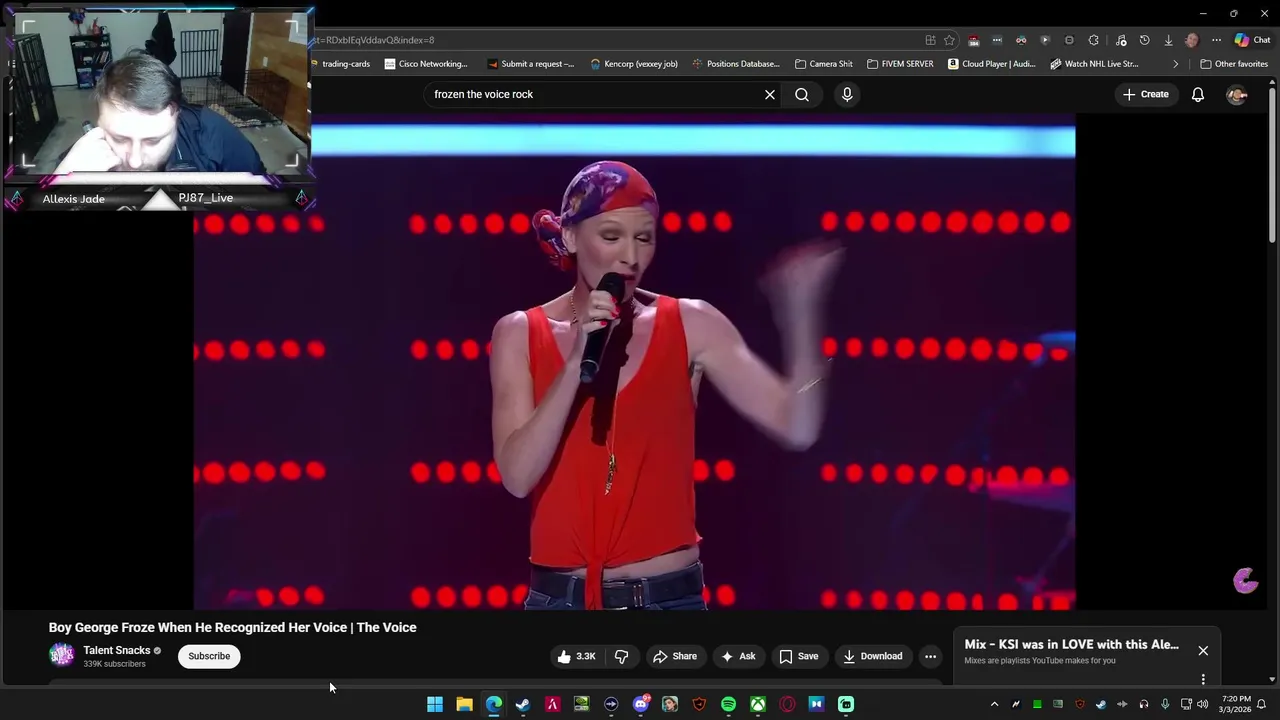Open Xbox app from the taskbar
Image resolution: width=1280 pixels, height=720 pixels.
[758, 704]
